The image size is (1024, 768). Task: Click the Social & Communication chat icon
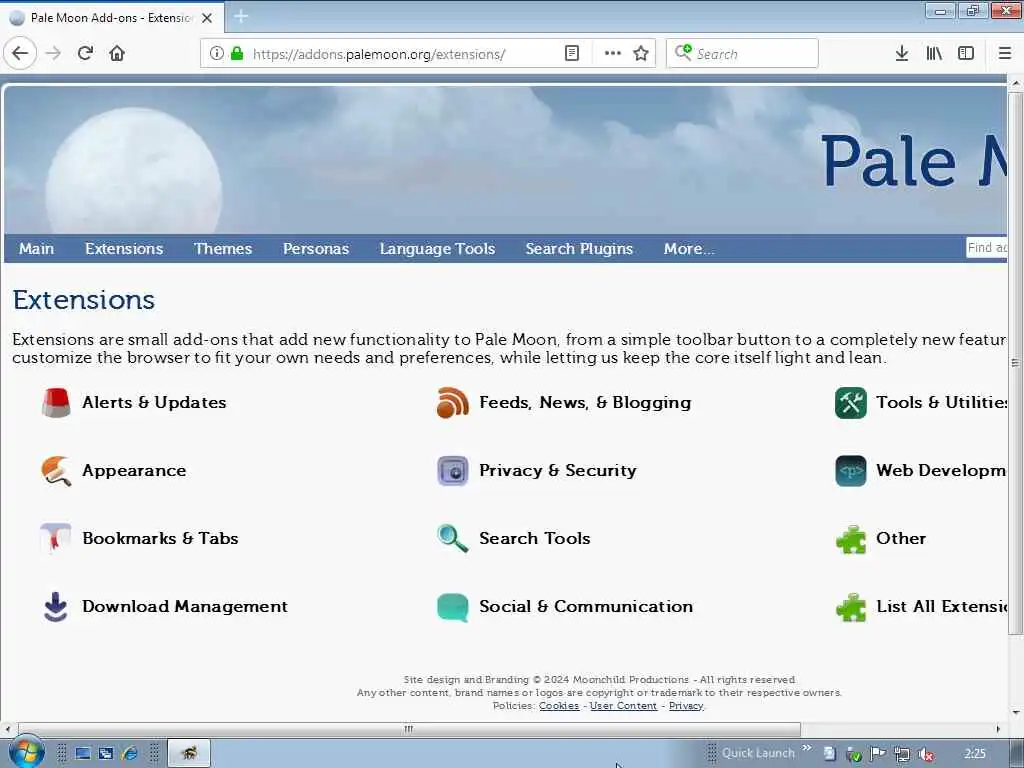pos(453,607)
